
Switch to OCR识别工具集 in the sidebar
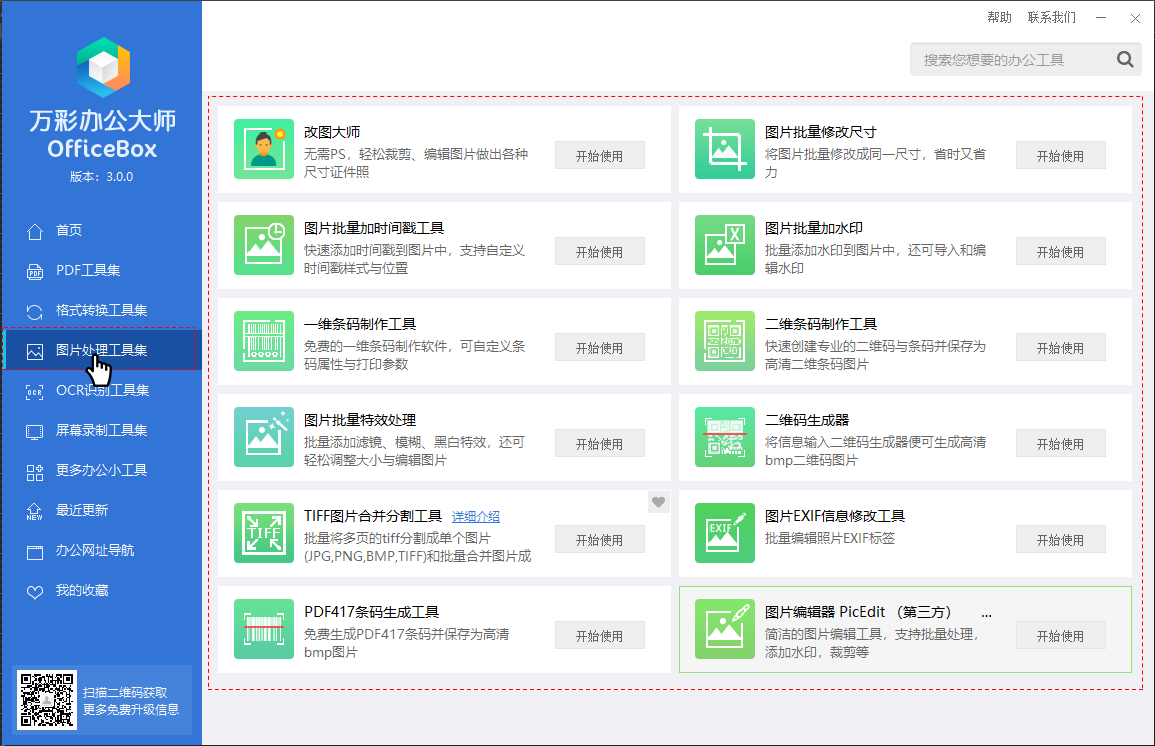coord(102,390)
